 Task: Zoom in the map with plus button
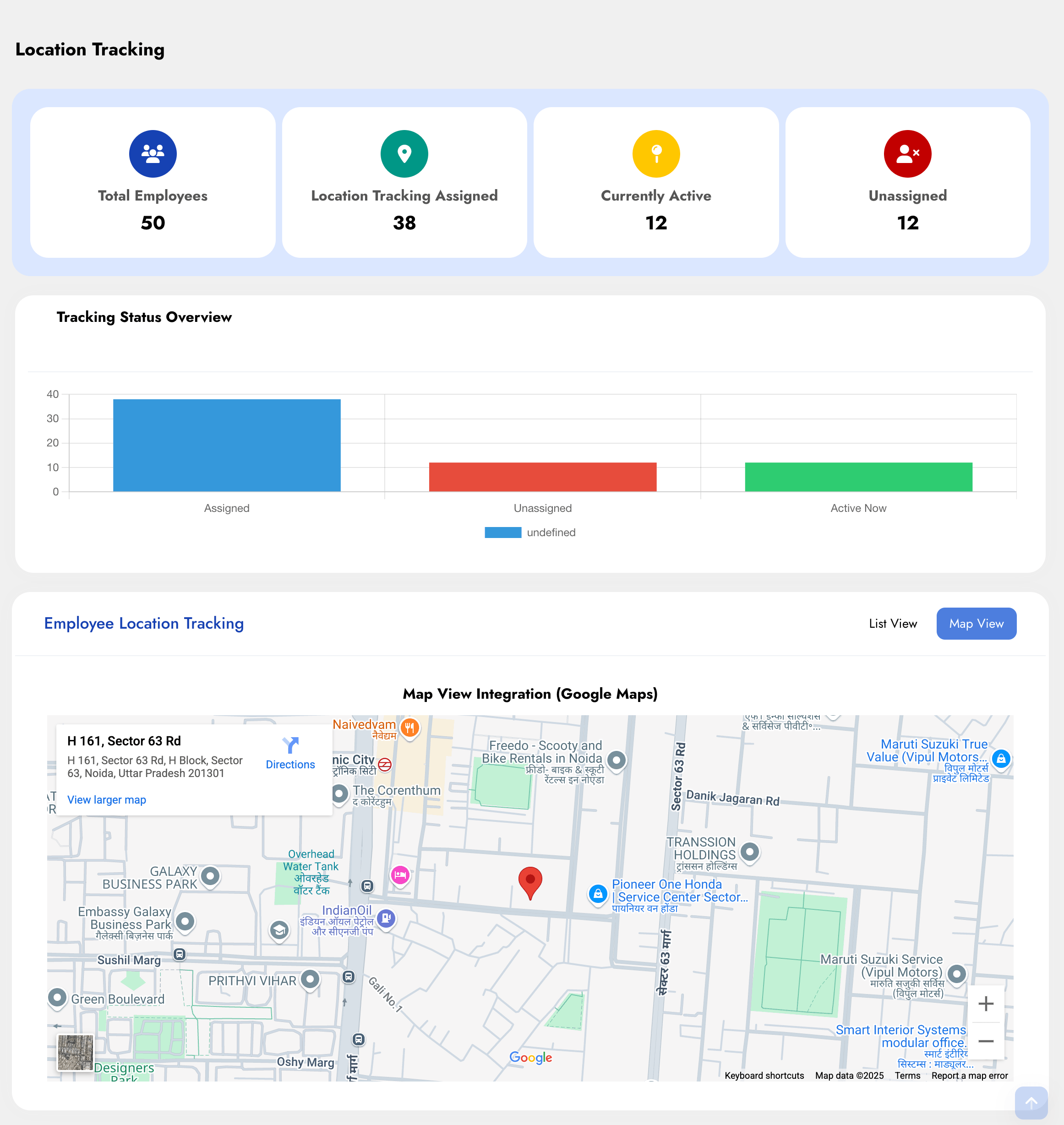point(985,1004)
